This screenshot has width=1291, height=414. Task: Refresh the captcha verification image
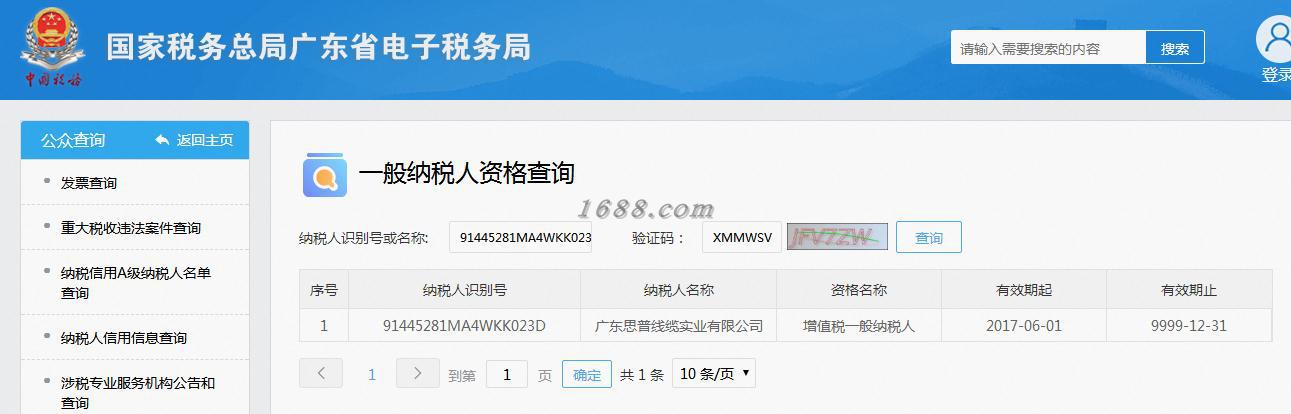point(823,237)
